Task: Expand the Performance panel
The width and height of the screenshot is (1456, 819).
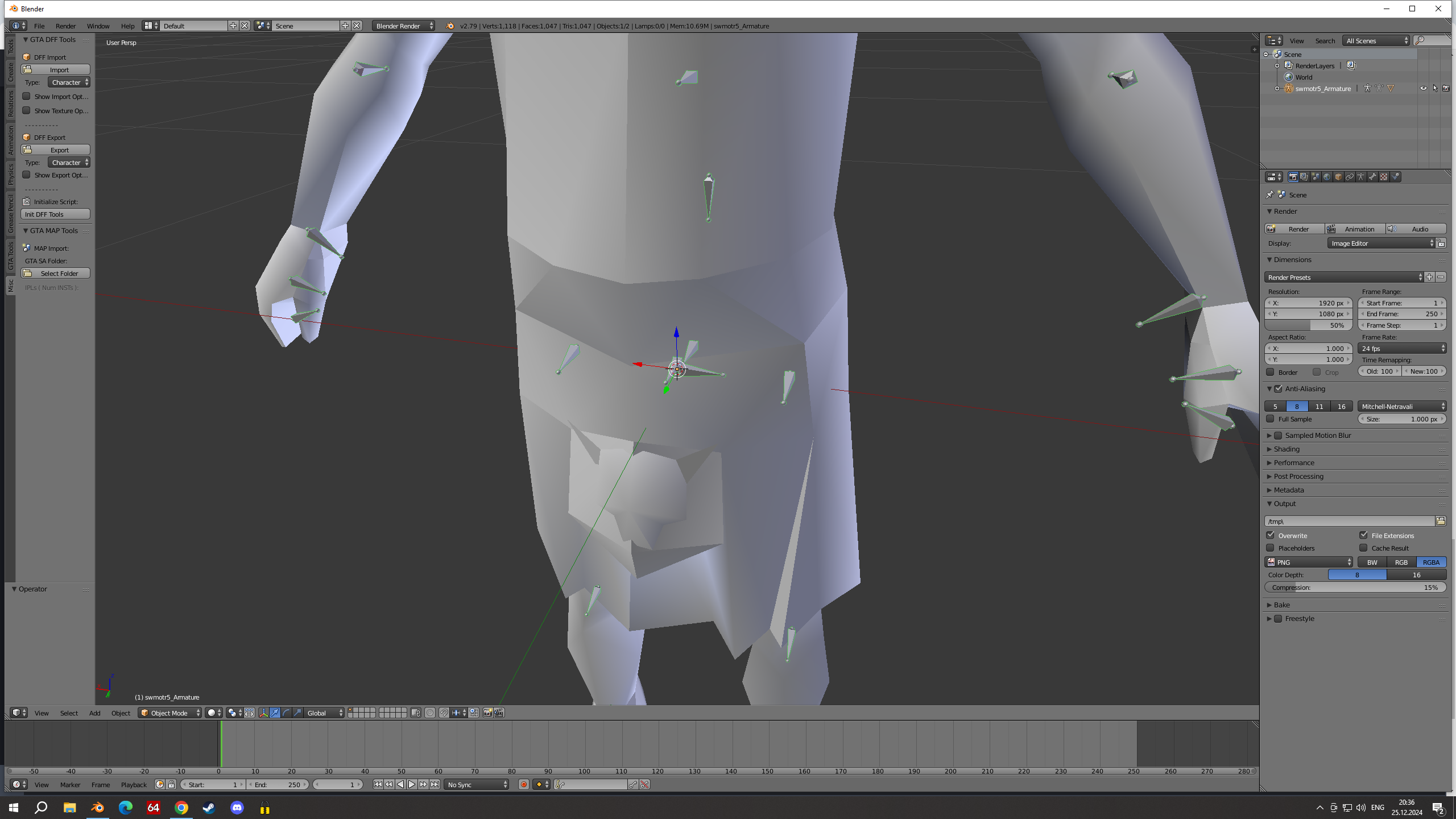Action: (x=1293, y=462)
